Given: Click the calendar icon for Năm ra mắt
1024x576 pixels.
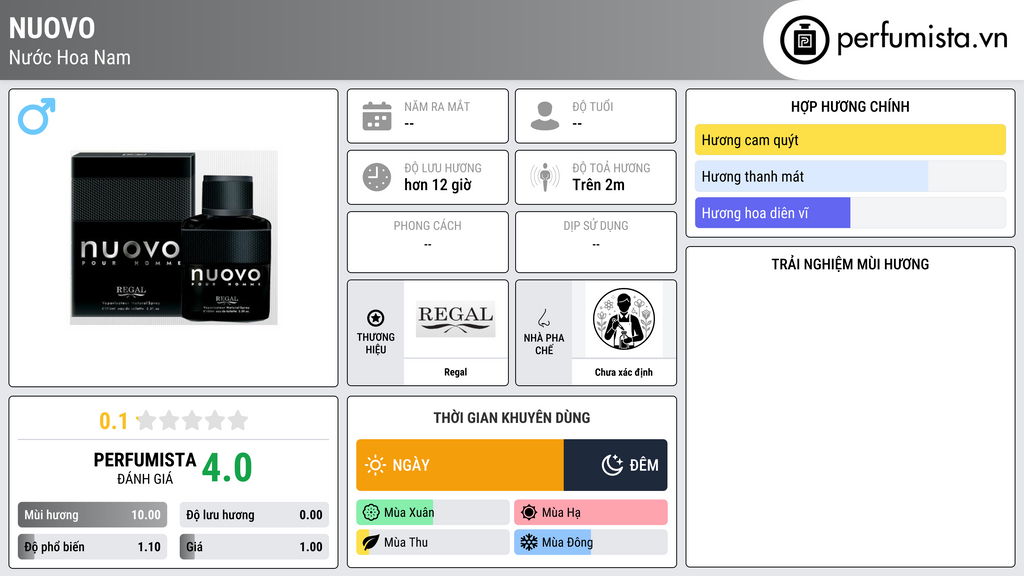Looking at the screenshot, I should [377, 116].
